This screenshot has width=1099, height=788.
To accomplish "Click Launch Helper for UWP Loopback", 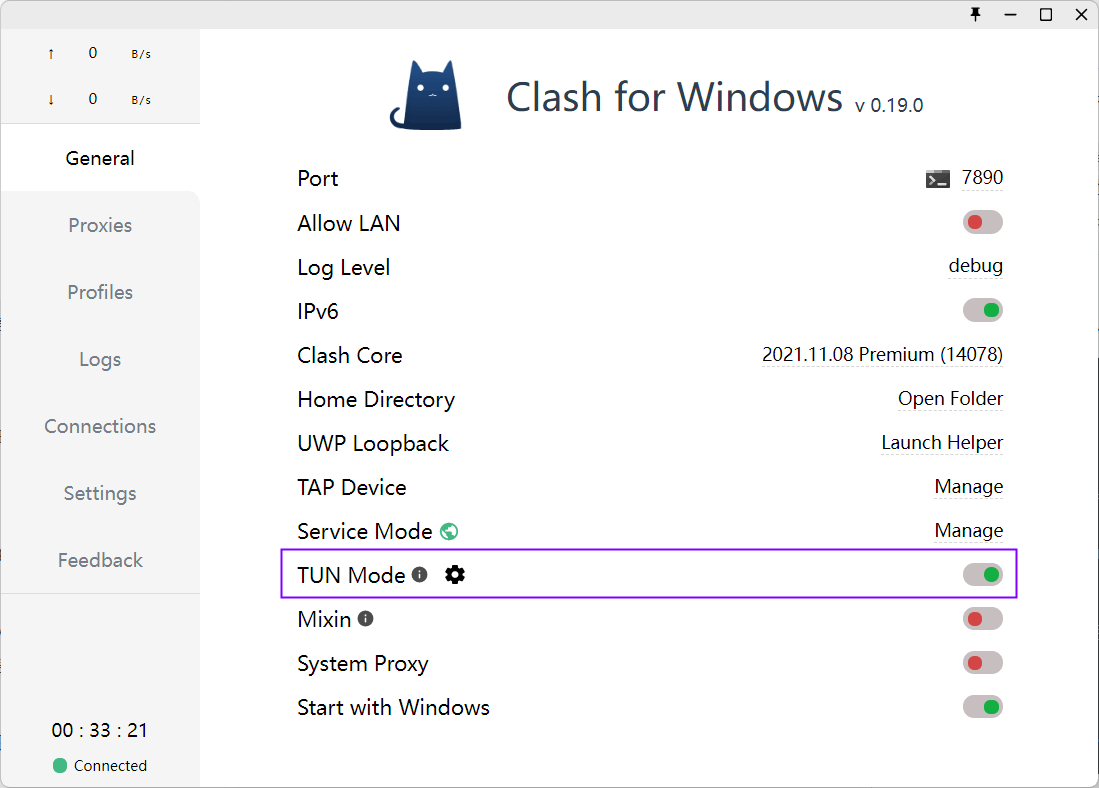I will click(x=941, y=442).
